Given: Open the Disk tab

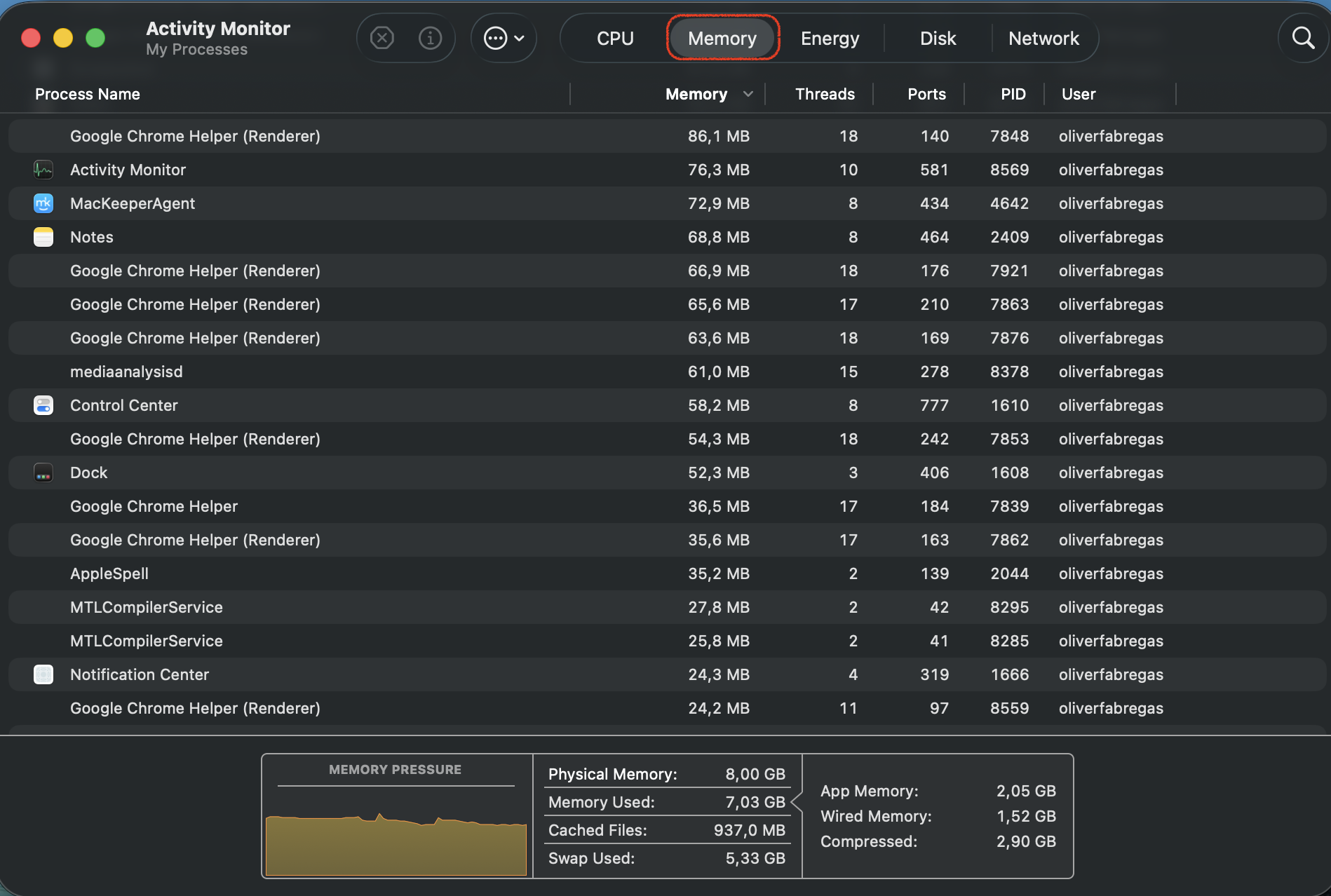Looking at the screenshot, I should point(938,38).
